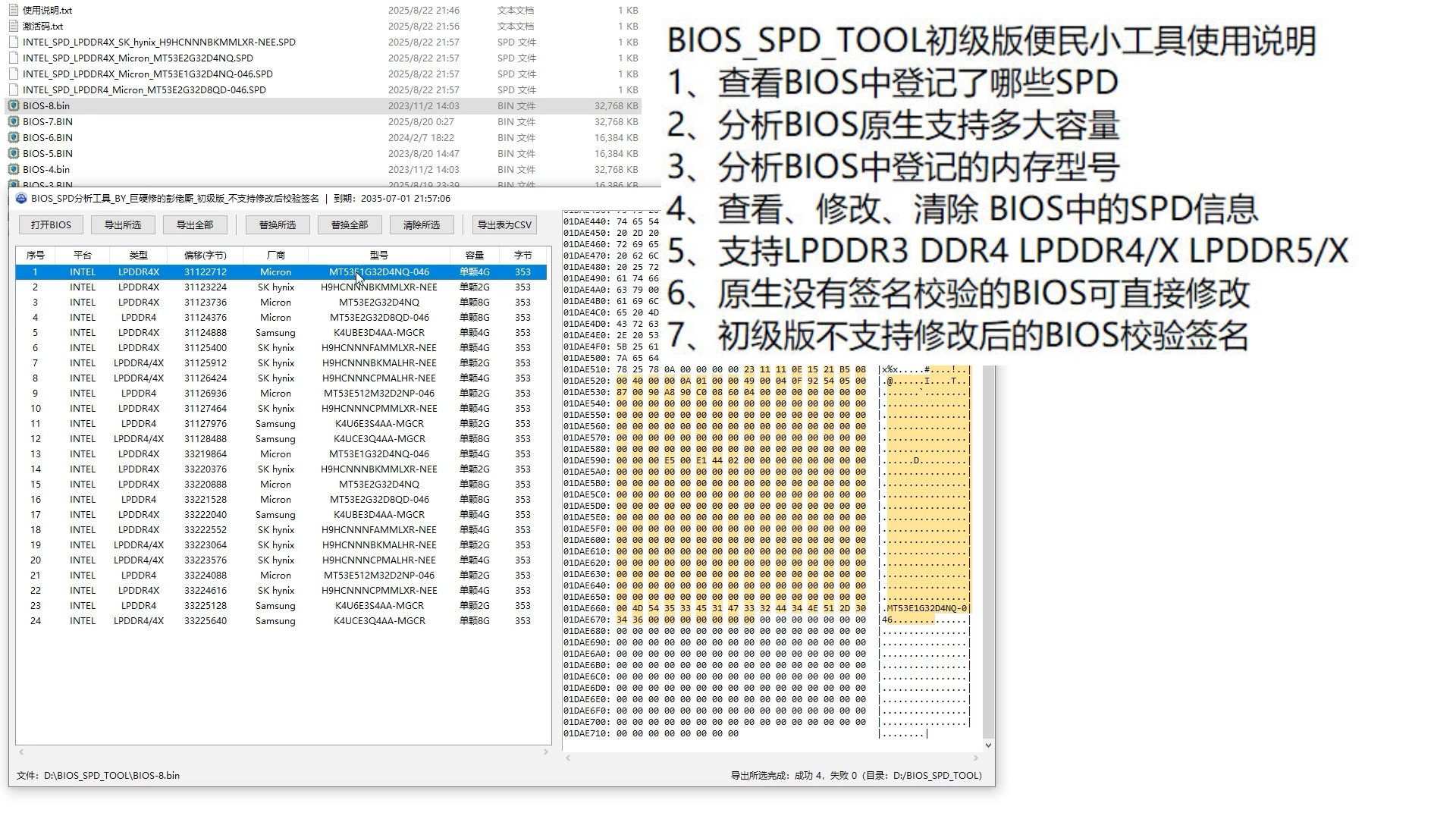Select row 7 model H9HCNNNBKMALHR-NEE
The image size is (1456, 819).
pyautogui.click(x=379, y=363)
